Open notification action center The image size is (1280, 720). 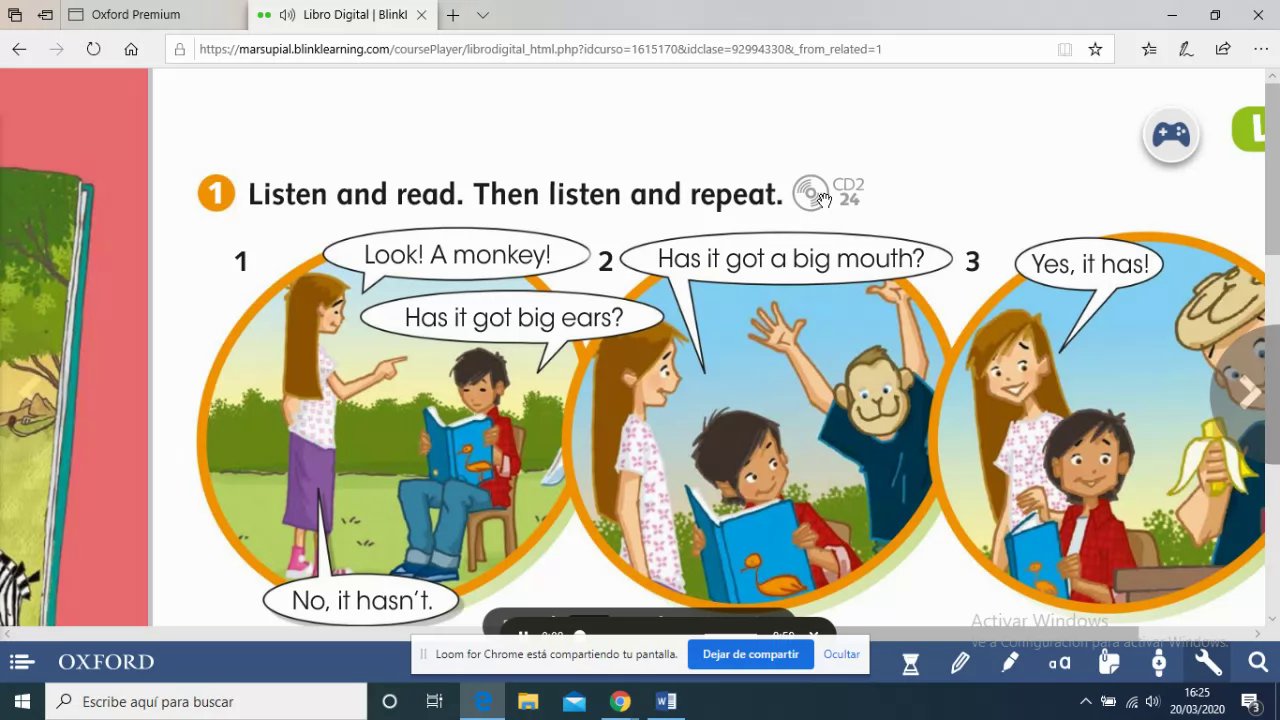tap(1250, 702)
